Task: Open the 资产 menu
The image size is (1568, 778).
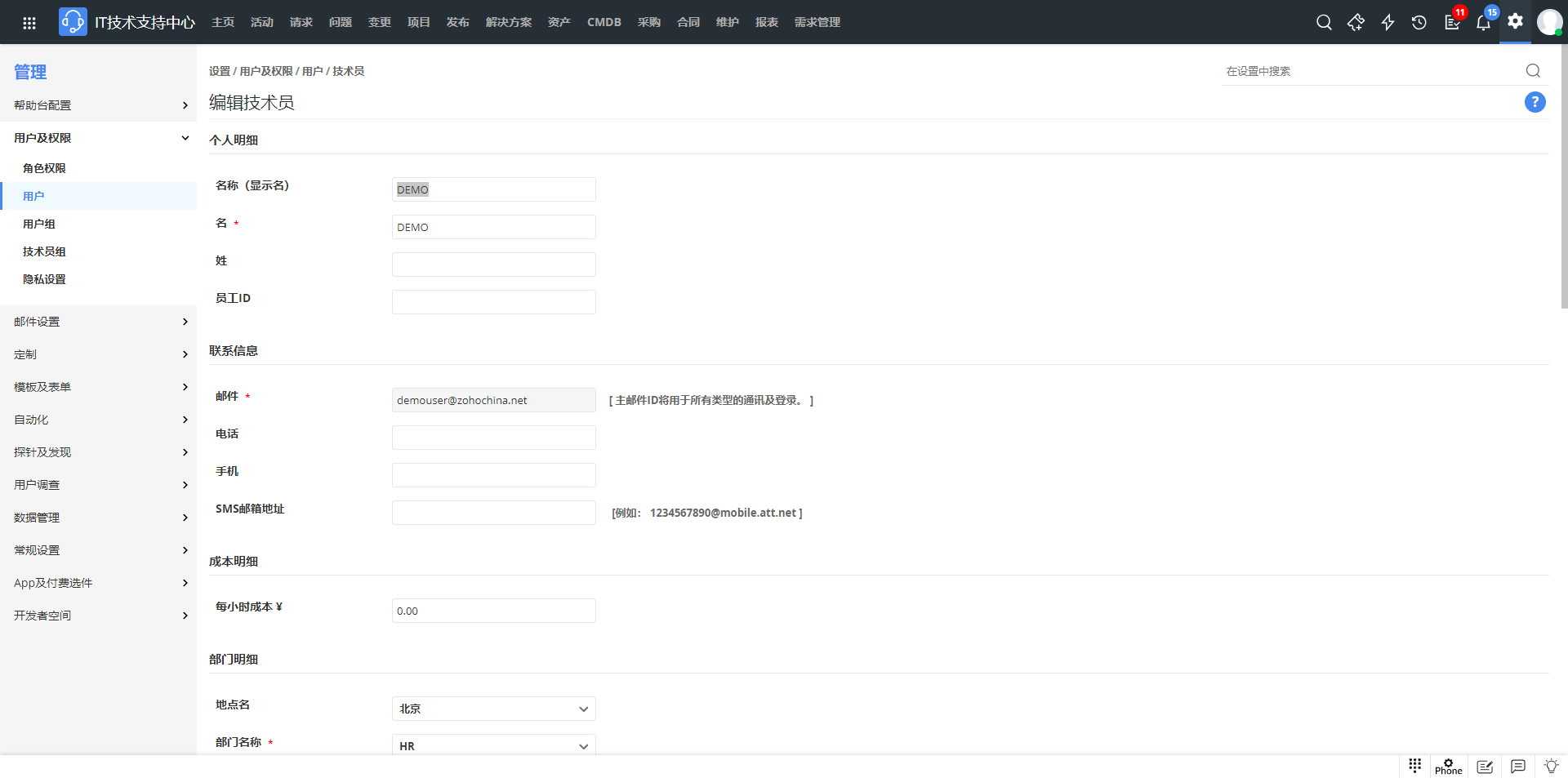Action: click(x=559, y=22)
